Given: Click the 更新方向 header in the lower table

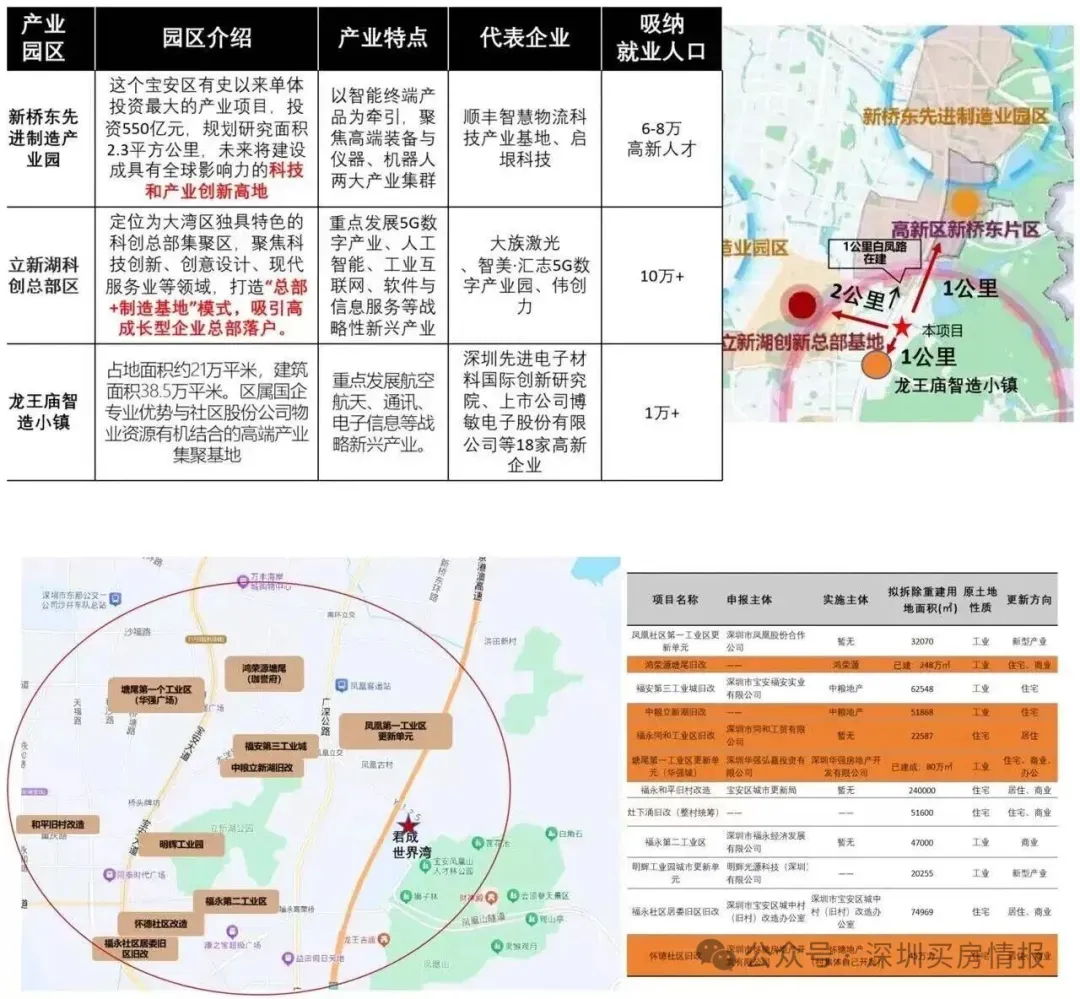Looking at the screenshot, I should (1029, 599).
